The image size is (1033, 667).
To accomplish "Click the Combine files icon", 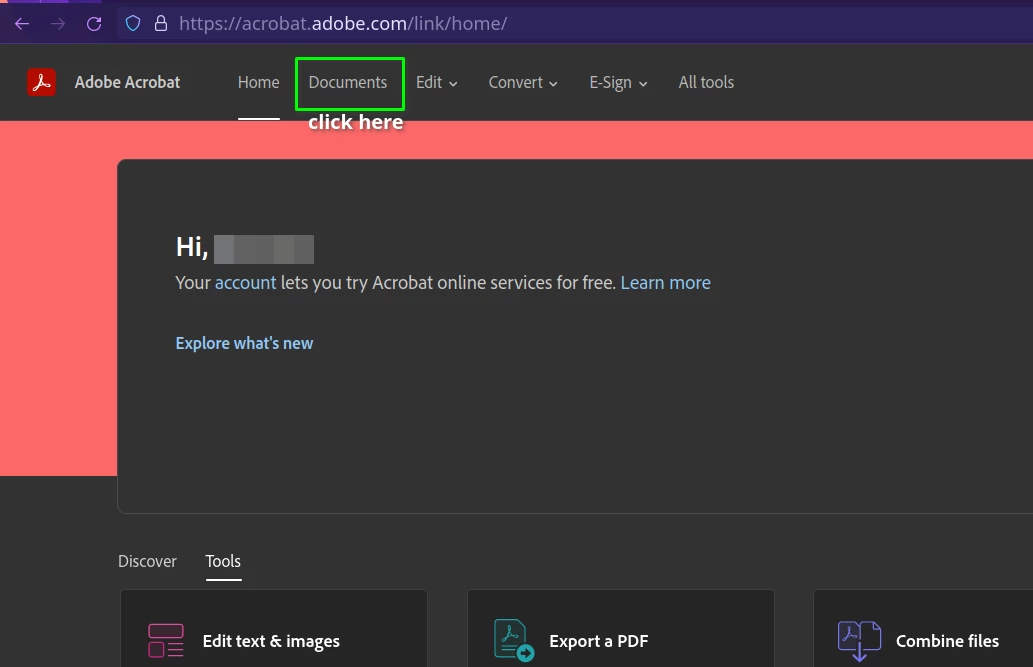I will click(x=859, y=641).
